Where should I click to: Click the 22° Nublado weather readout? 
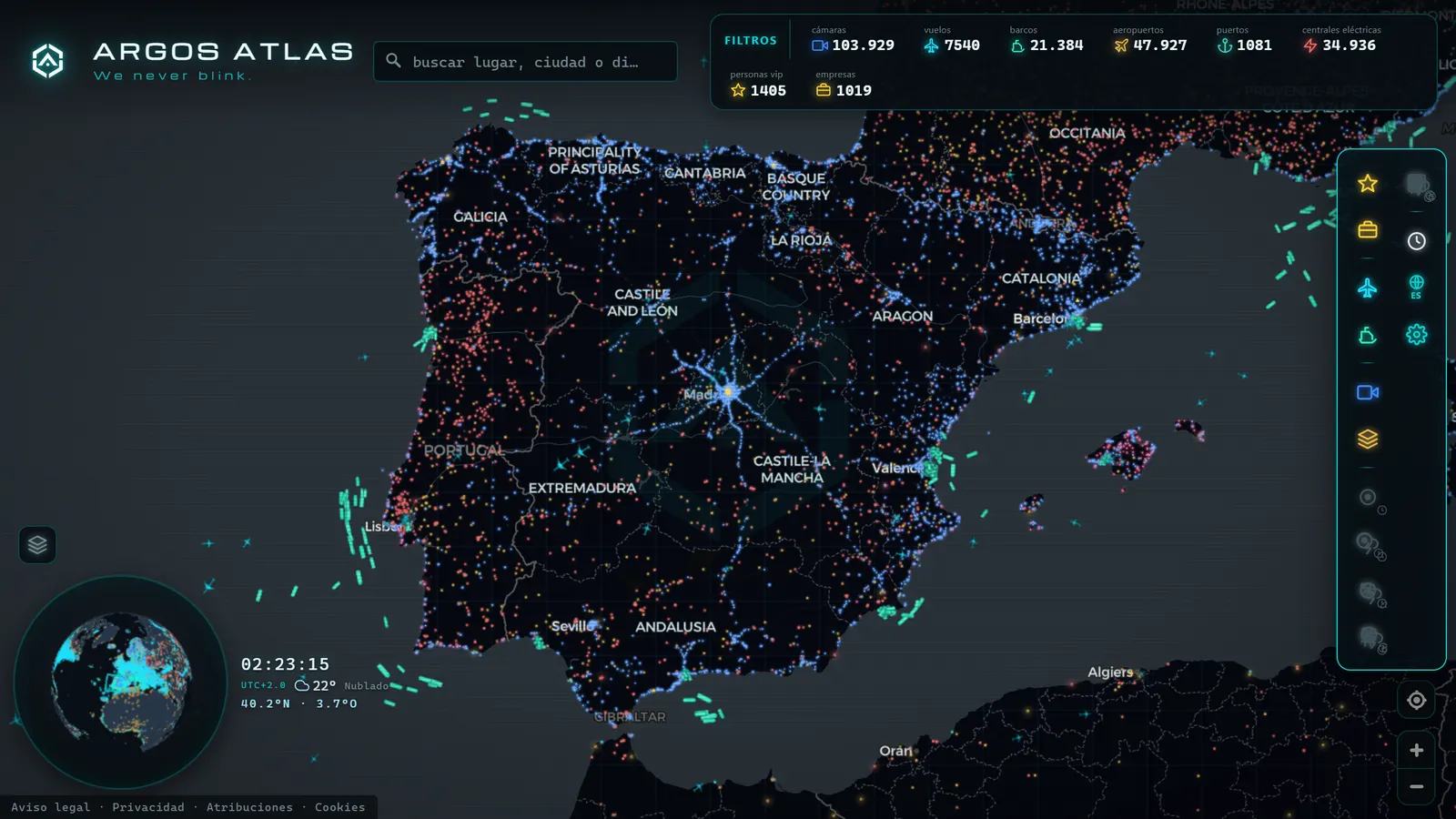tap(342, 685)
